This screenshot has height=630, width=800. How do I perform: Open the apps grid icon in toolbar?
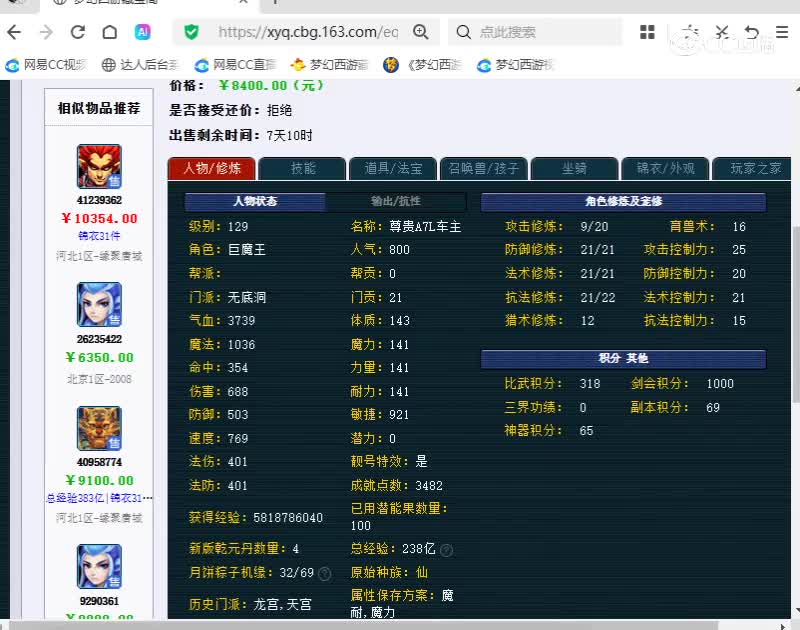[x=648, y=32]
